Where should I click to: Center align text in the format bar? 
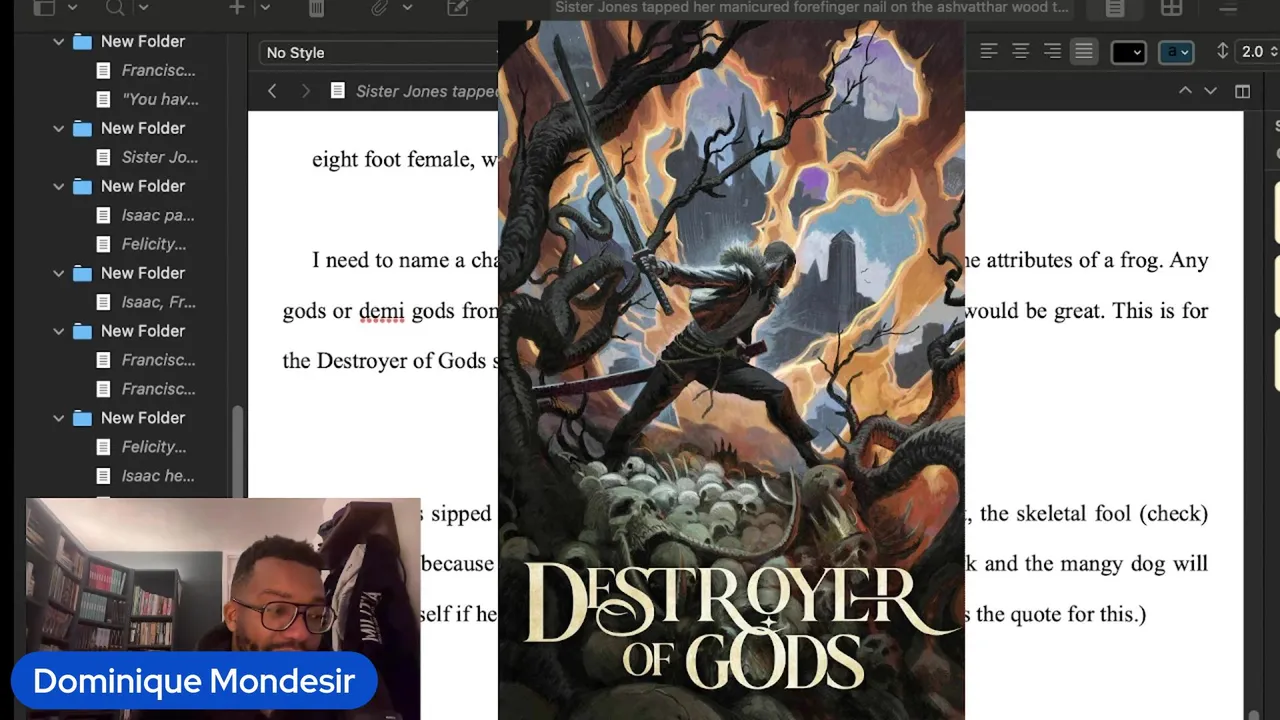tap(1021, 52)
